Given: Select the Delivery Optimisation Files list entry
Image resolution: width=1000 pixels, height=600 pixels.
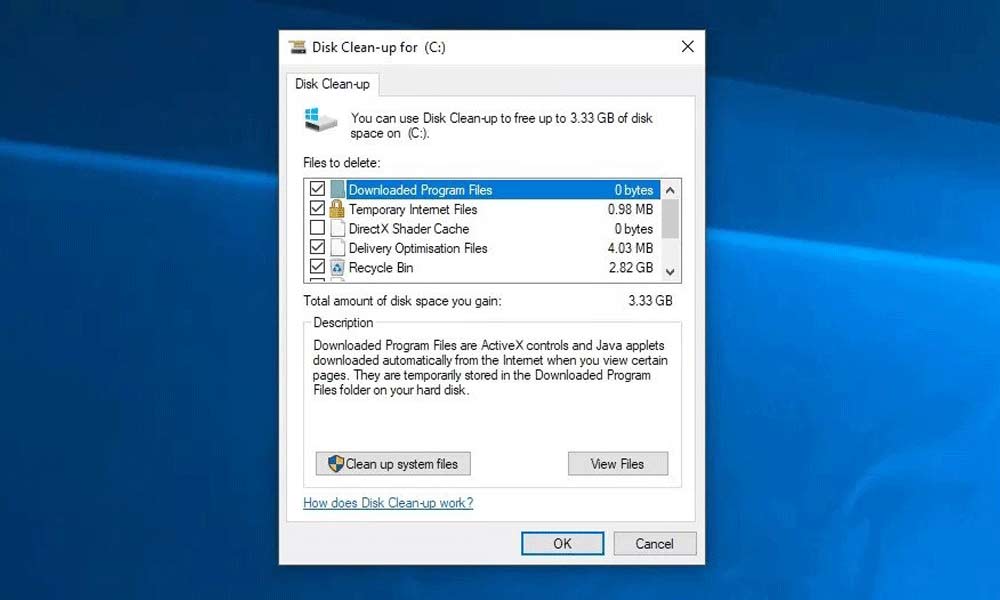Looking at the screenshot, I should (418, 248).
